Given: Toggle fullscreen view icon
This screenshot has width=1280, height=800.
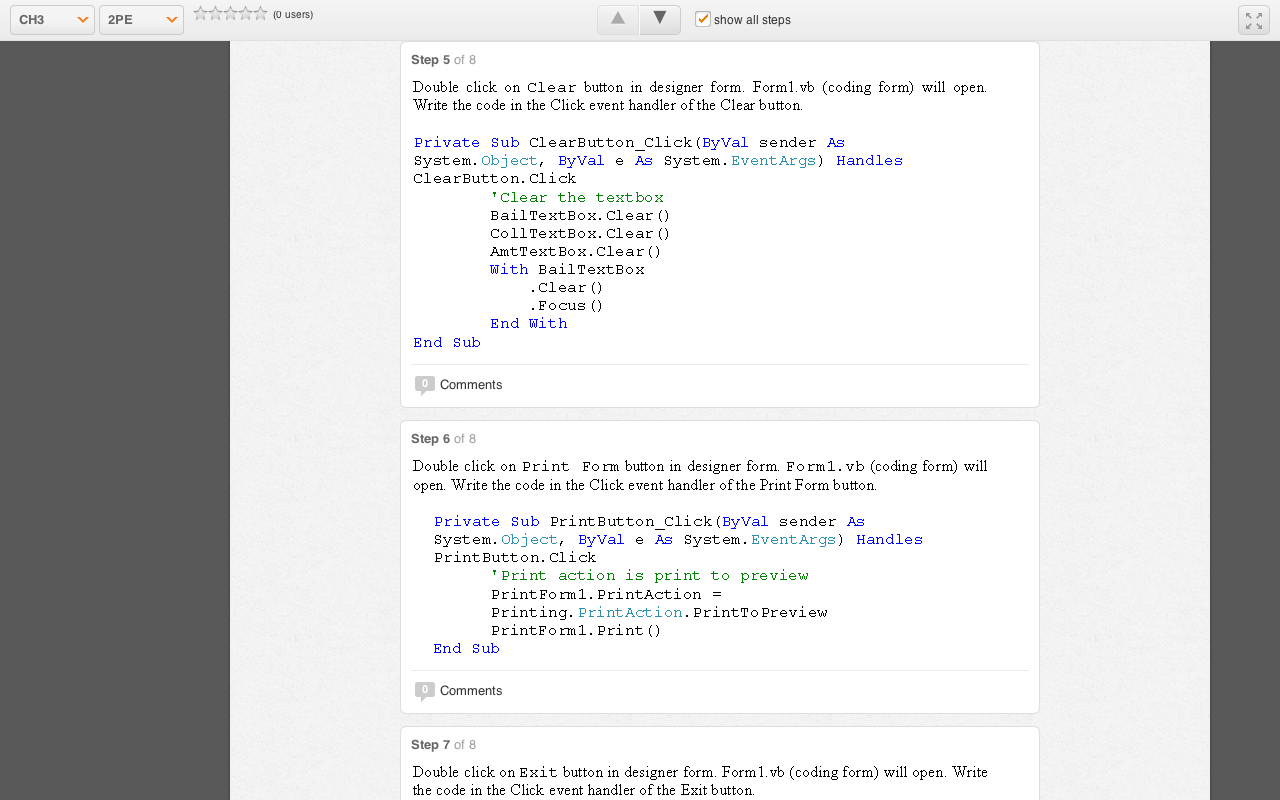Looking at the screenshot, I should (1254, 20).
